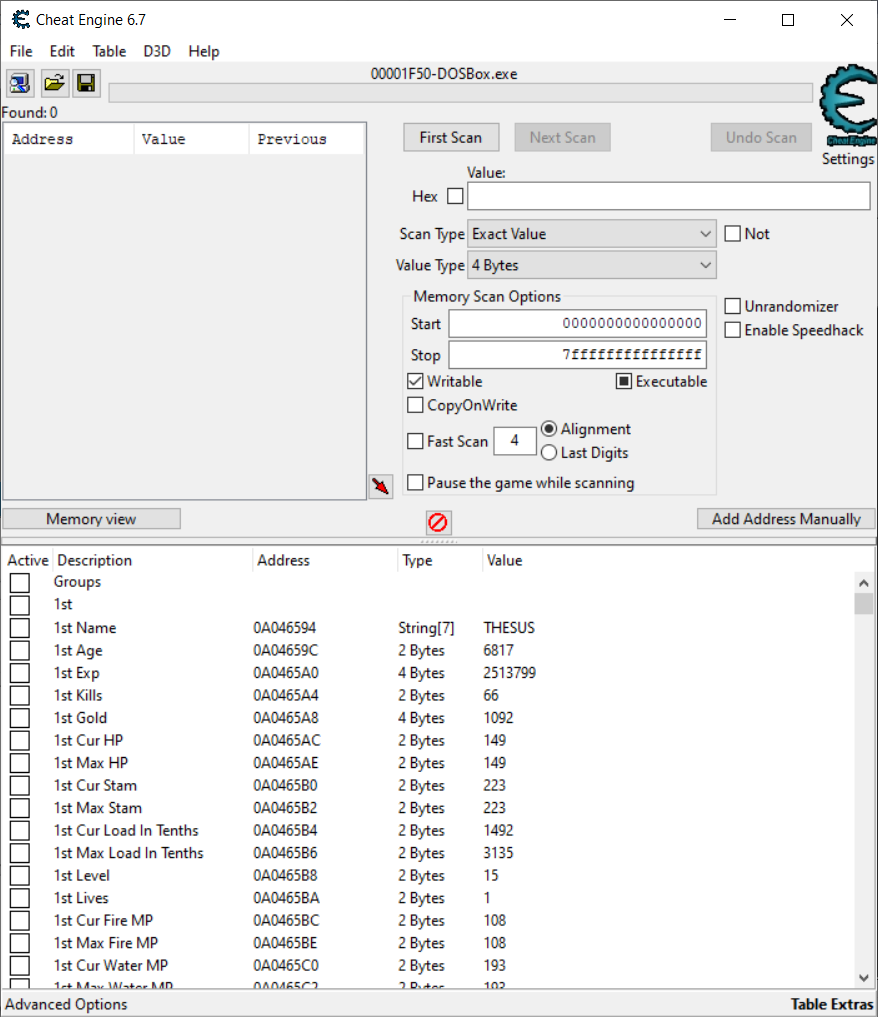The image size is (878, 1017).
Task: Click the open process computer icon
Action: [20, 84]
